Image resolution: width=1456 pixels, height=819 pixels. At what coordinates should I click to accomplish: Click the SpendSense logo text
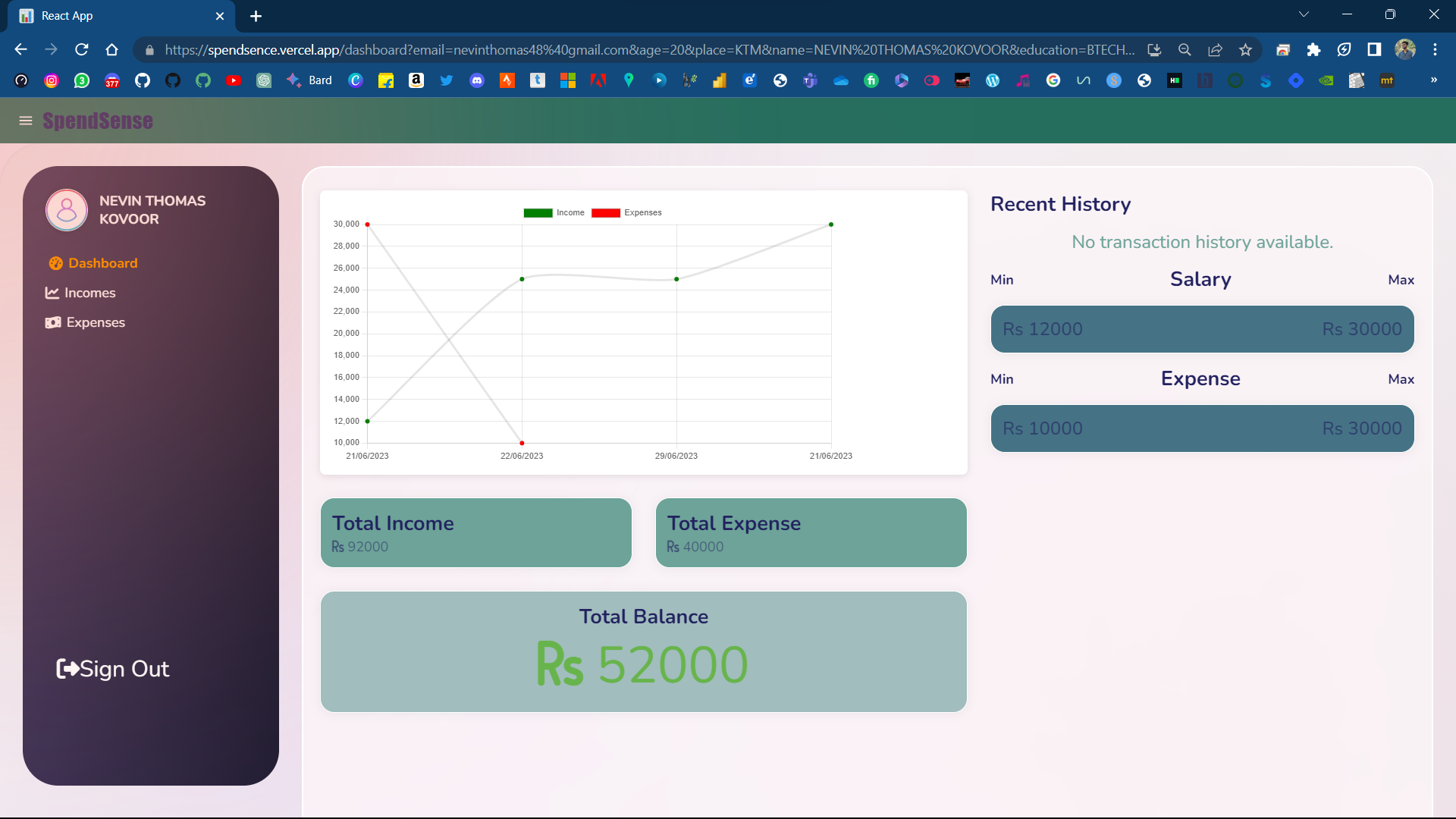pyautogui.click(x=98, y=121)
